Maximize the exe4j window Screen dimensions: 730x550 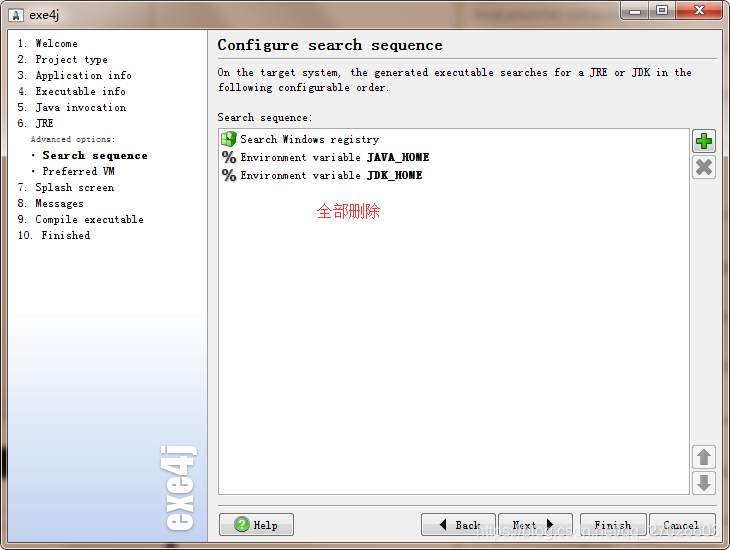(662, 11)
